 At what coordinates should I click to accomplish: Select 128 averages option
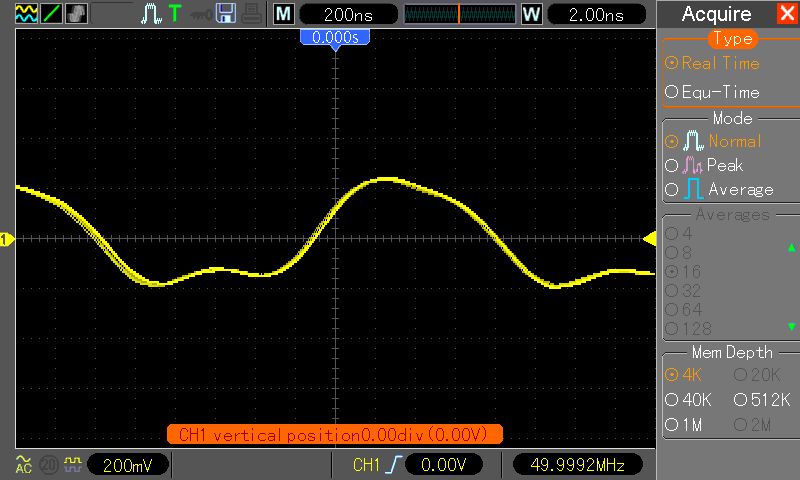pos(688,329)
